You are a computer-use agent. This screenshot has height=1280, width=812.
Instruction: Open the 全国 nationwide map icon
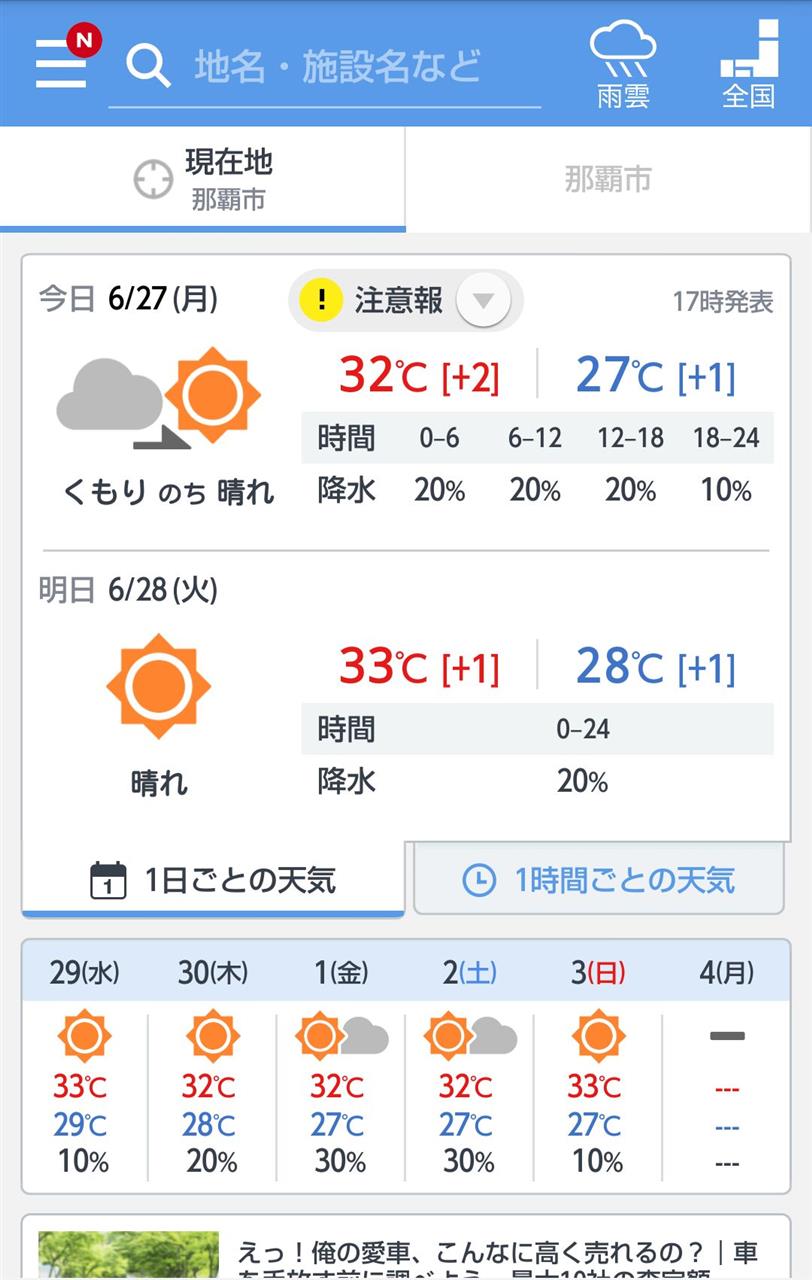(x=749, y=64)
